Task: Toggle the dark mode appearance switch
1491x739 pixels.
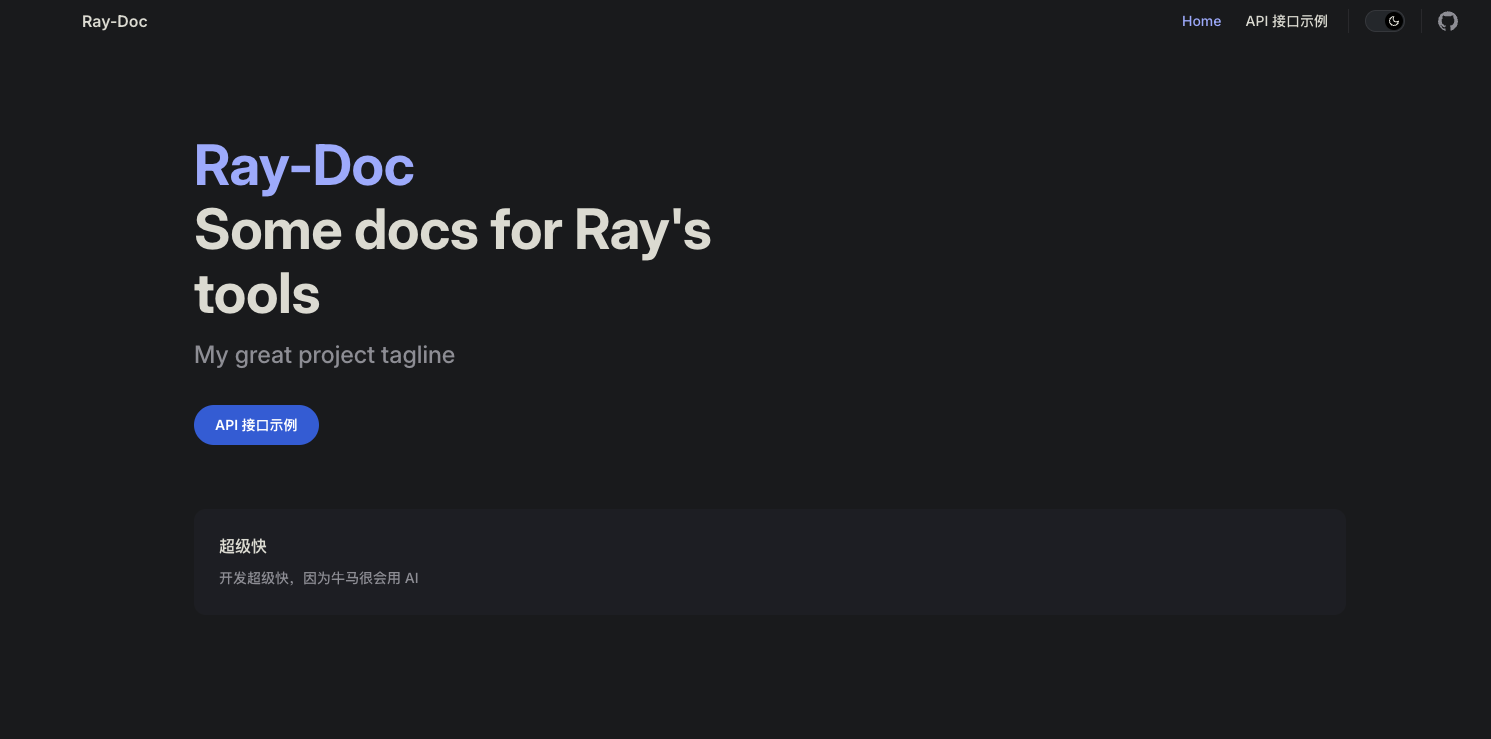Action: point(1385,21)
